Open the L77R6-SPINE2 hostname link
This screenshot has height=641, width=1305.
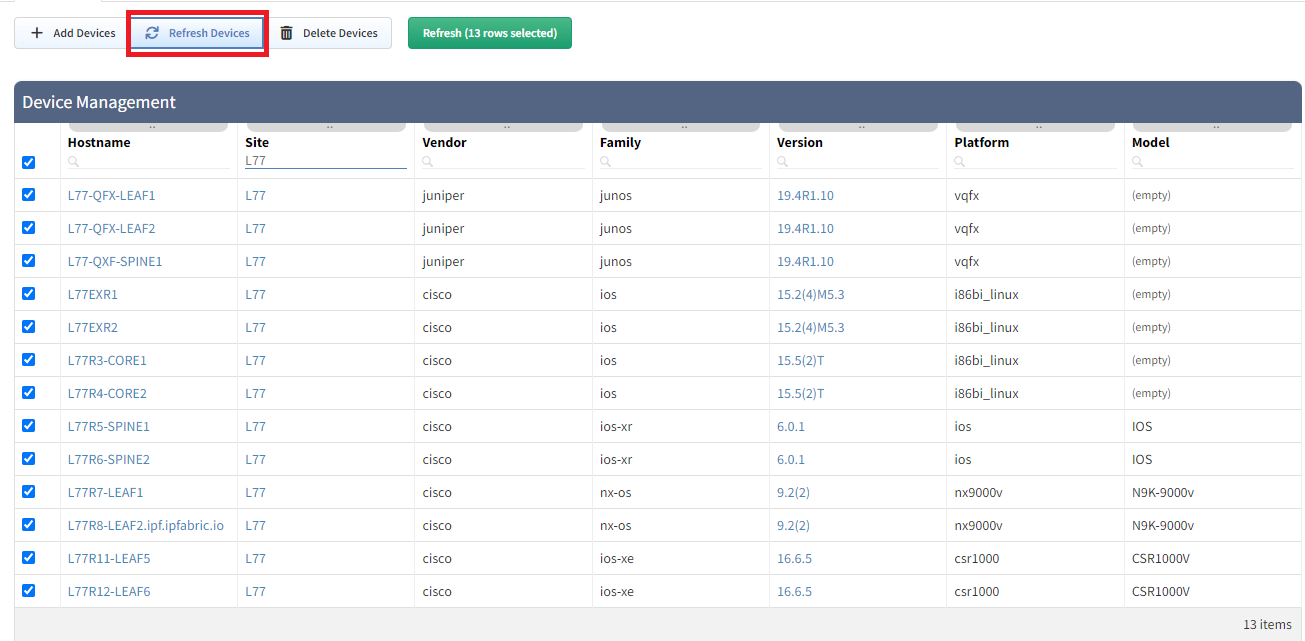109,459
